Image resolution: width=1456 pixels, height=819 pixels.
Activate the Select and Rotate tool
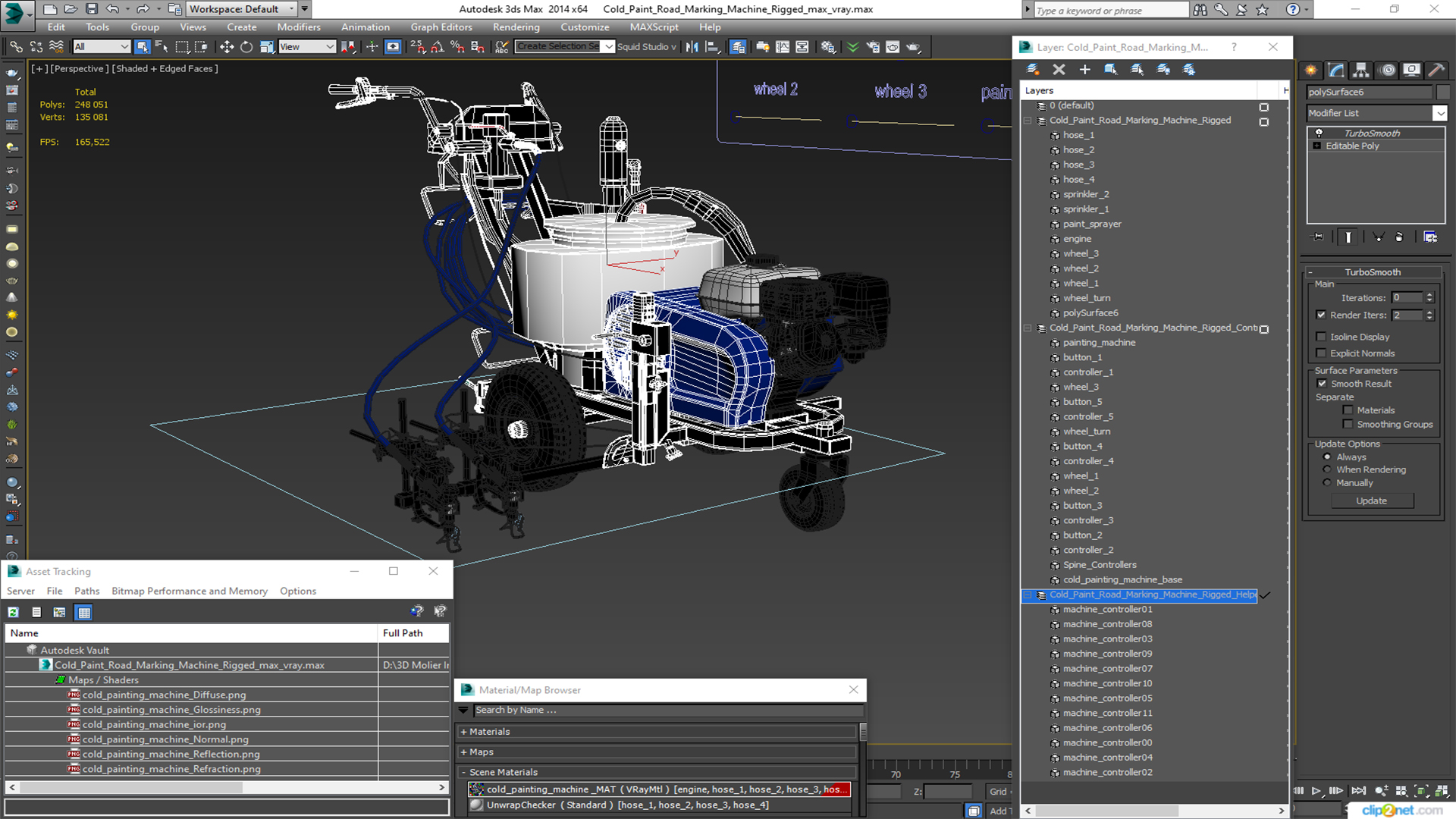(246, 47)
